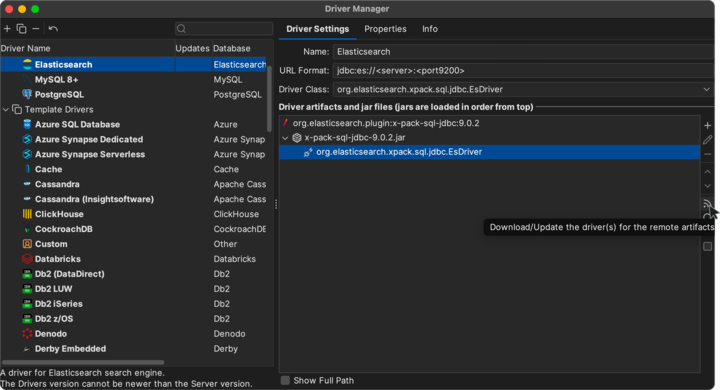Click the Azure Synapse Dedicated driver icon
The width and height of the screenshot is (720, 390).
click(x=27, y=139)
